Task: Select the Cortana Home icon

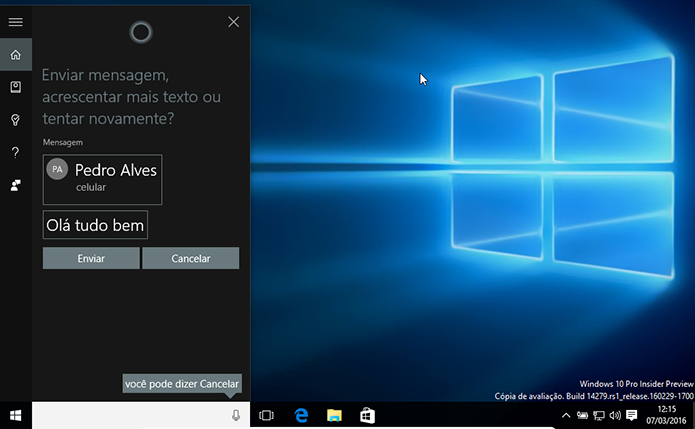Action: [16, 55]
